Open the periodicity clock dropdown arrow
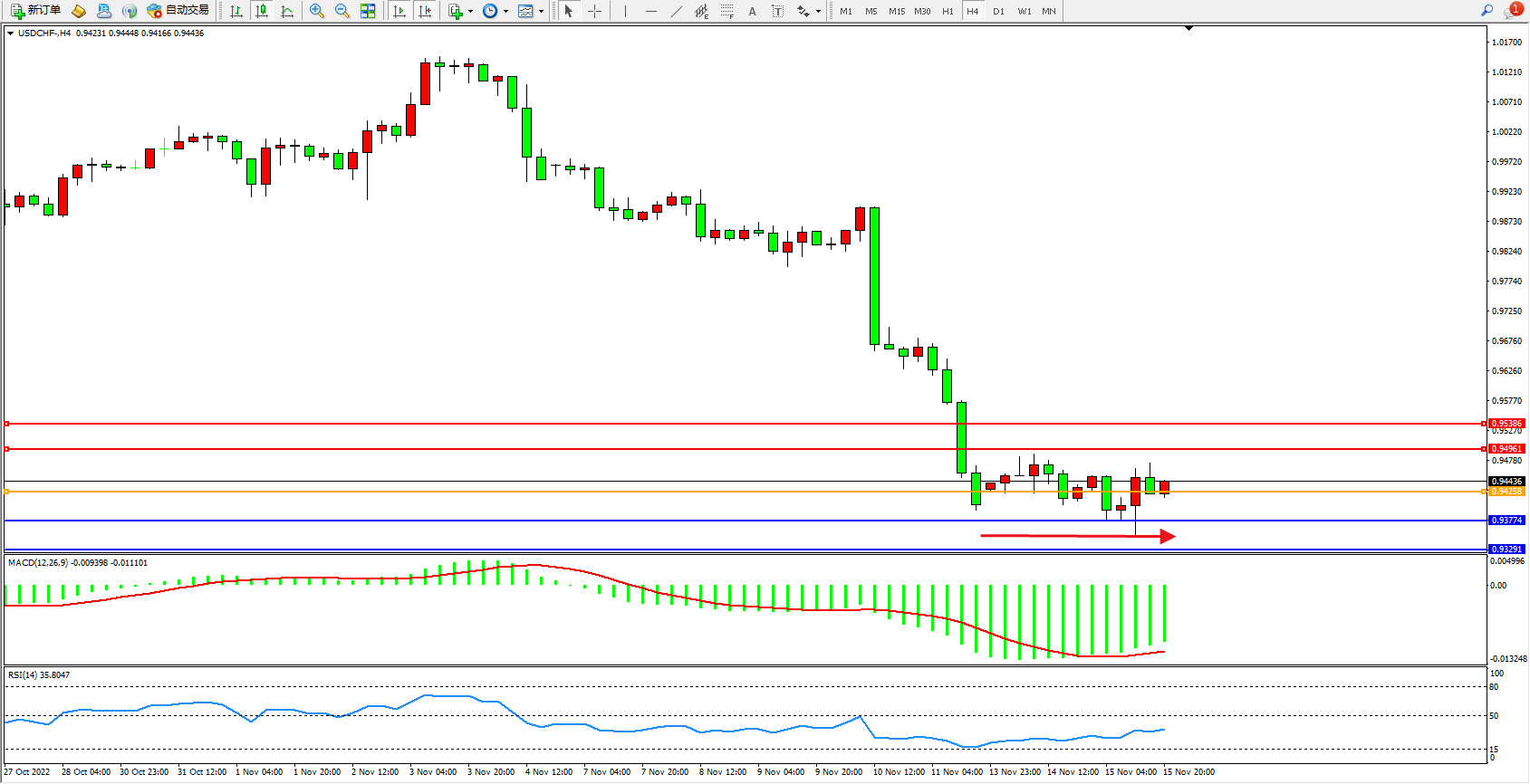This screenshot has width=1530, height=784. (505, 12)
